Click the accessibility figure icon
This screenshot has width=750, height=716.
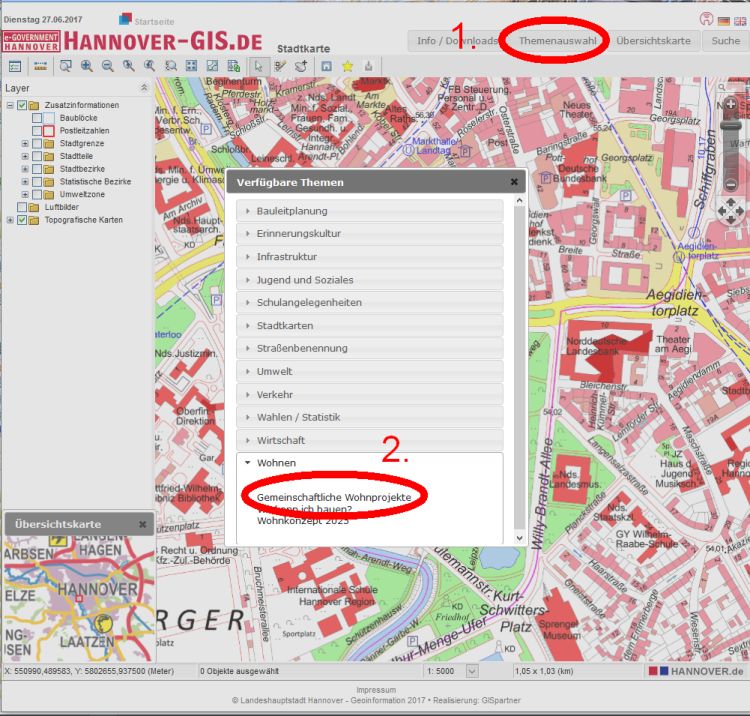tap(706, 19)
